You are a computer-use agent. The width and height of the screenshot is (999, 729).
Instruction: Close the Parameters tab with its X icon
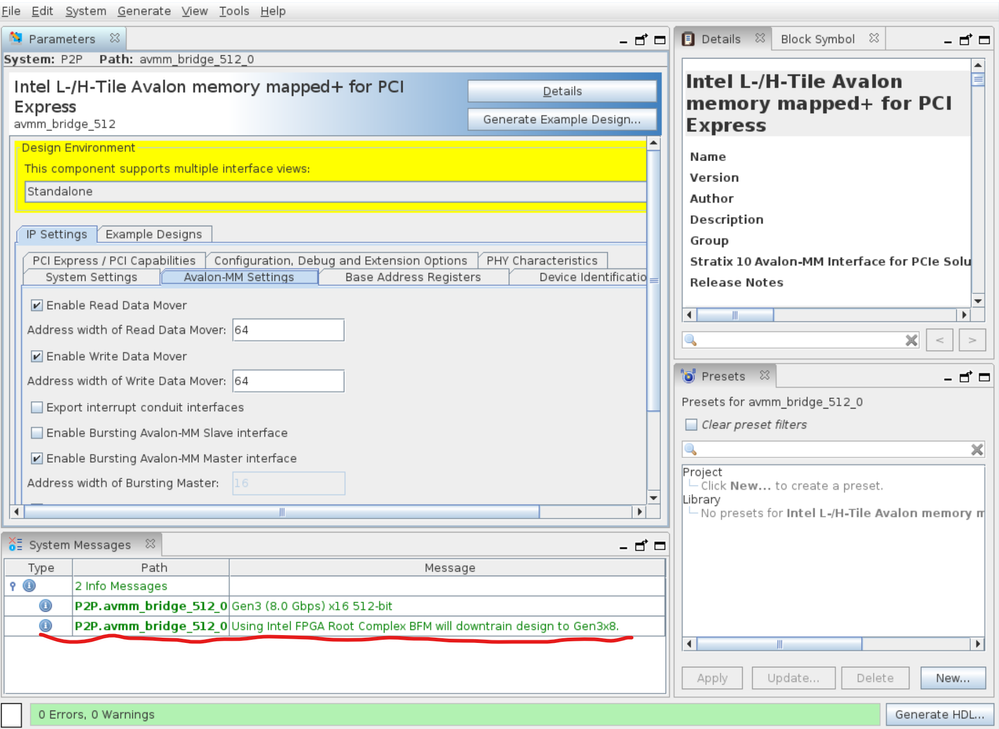tap(115, 38)
